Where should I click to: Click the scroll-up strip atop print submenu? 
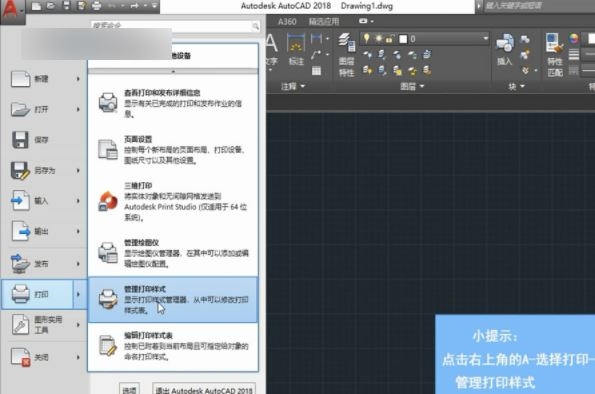pyautogui.click(x=173, y=71)
